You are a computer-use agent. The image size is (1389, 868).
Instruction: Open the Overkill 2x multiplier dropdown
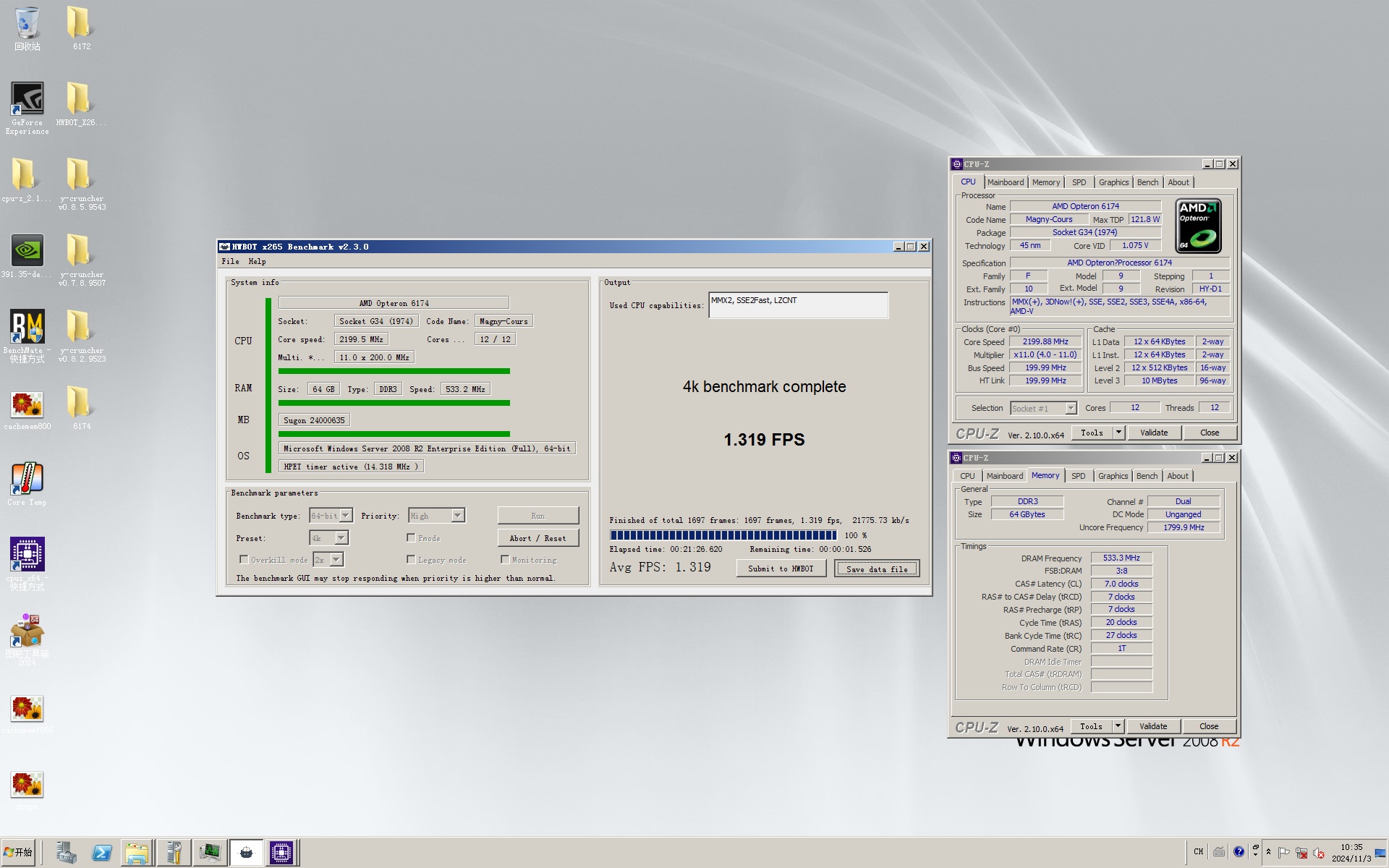coord(328,559)
